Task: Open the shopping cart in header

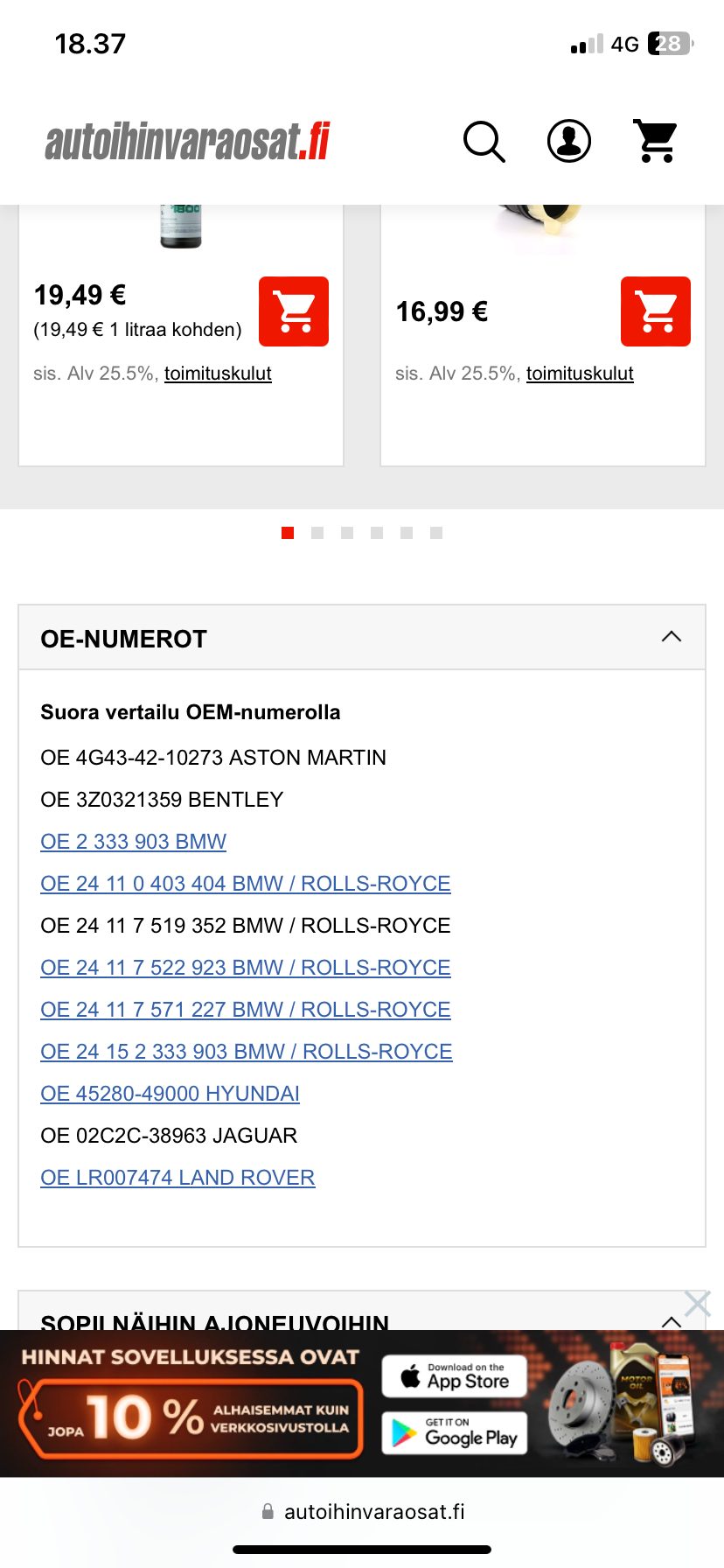Action: (655, 142)
